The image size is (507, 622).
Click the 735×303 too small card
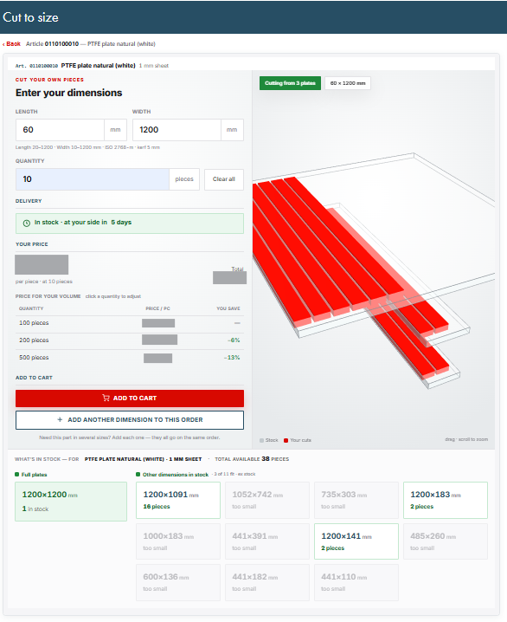pos(356,500)
